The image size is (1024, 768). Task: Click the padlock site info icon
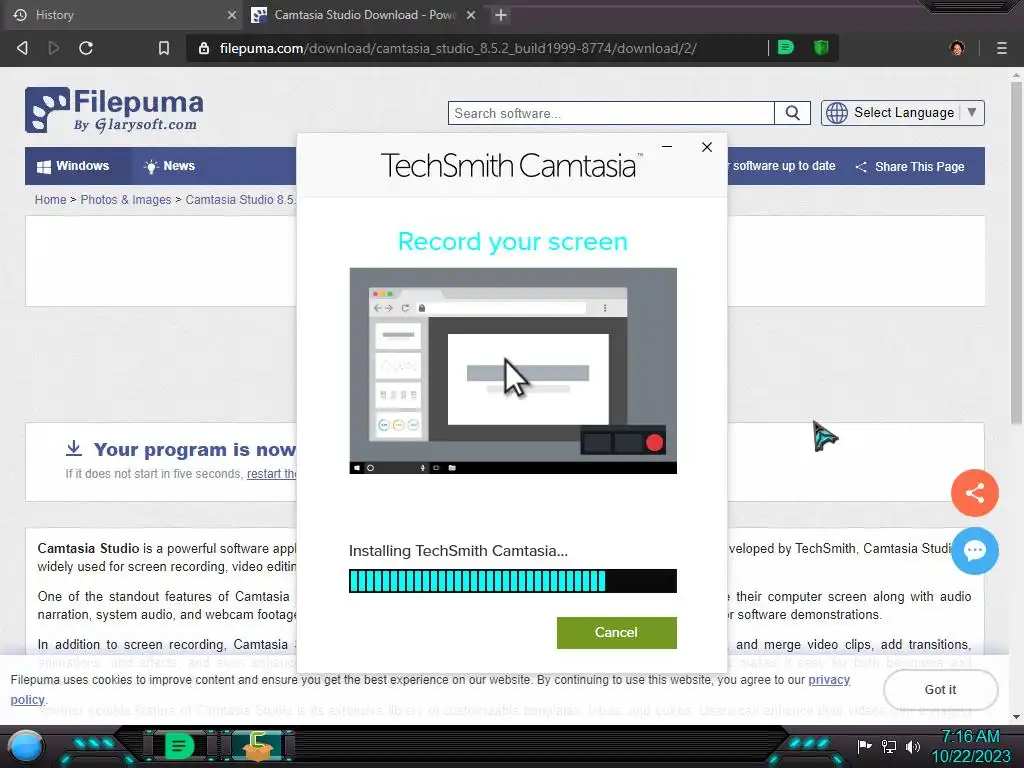pyautogui.click(x=204, y=48)
